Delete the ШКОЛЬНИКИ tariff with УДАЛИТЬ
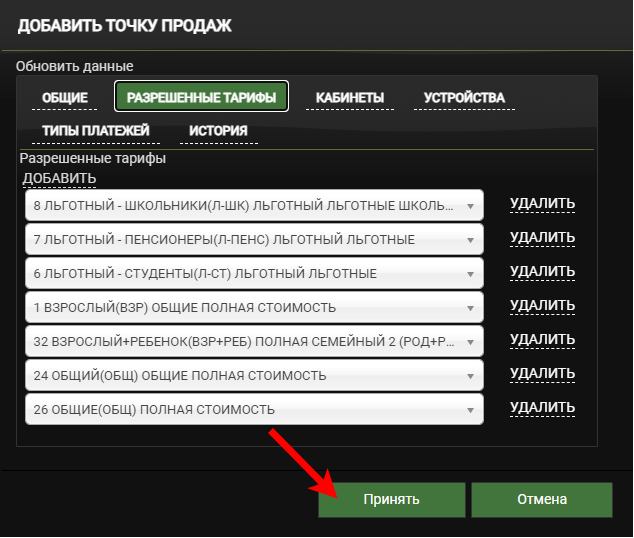Screen dimensions: 634x538 point(542,204)
